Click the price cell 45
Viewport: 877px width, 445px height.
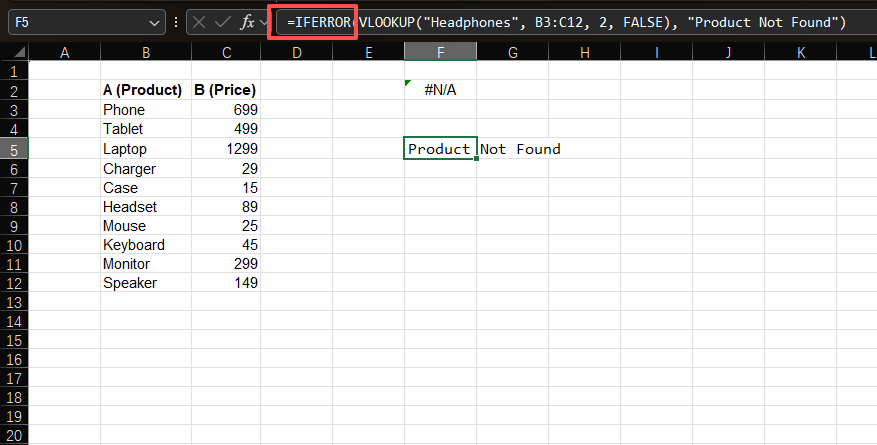226,245
